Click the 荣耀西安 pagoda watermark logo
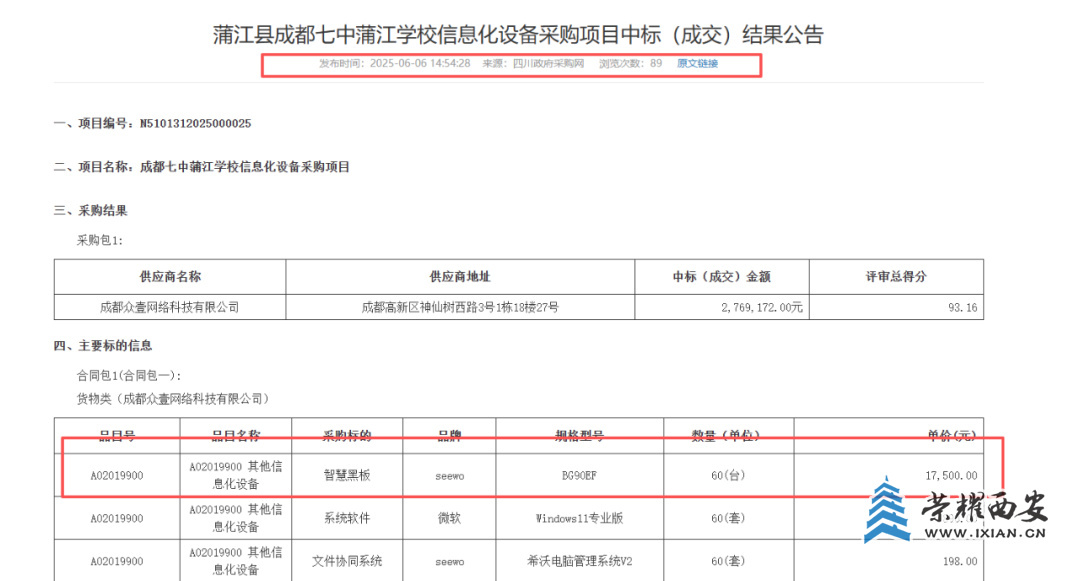Screen dimensions: 1080x581 tap(885, 512)
